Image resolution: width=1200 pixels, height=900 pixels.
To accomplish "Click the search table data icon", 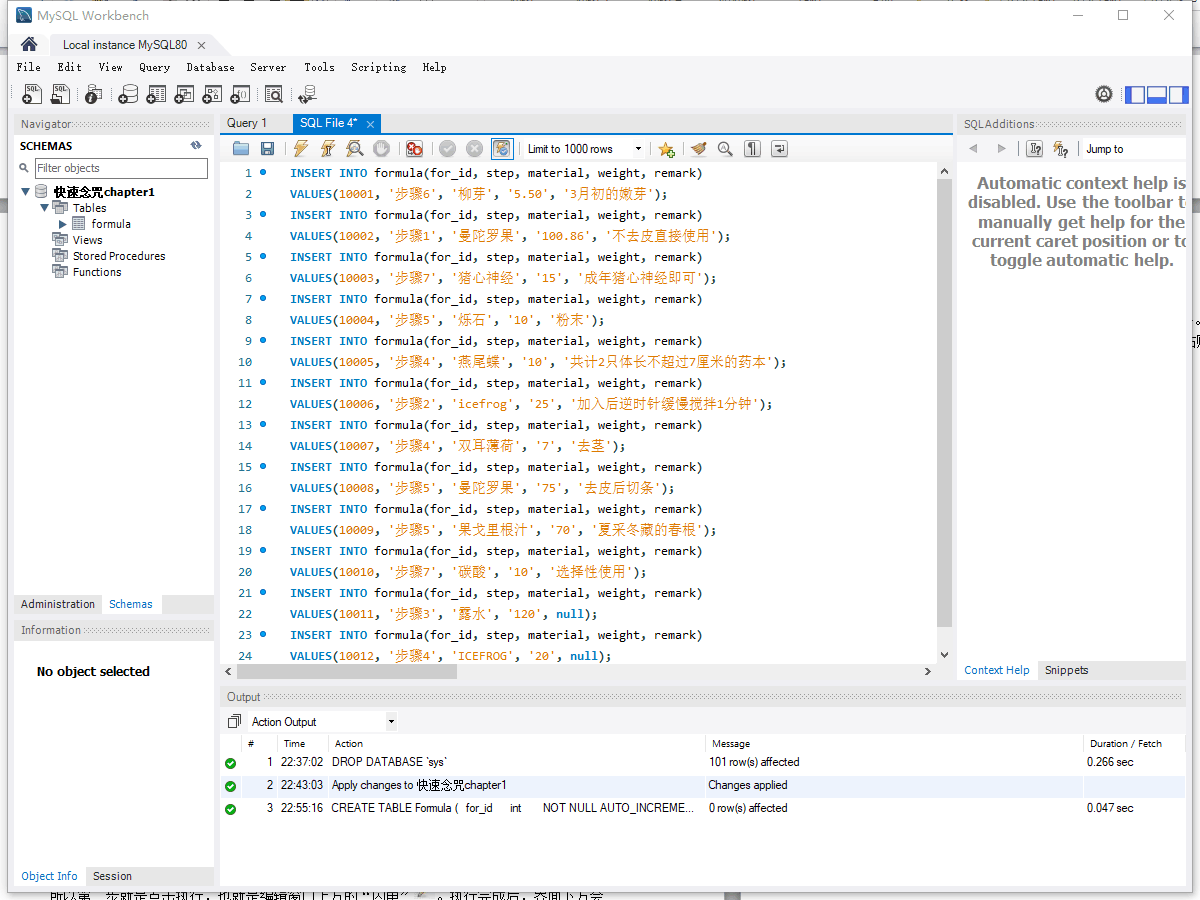I will [274, 94].
